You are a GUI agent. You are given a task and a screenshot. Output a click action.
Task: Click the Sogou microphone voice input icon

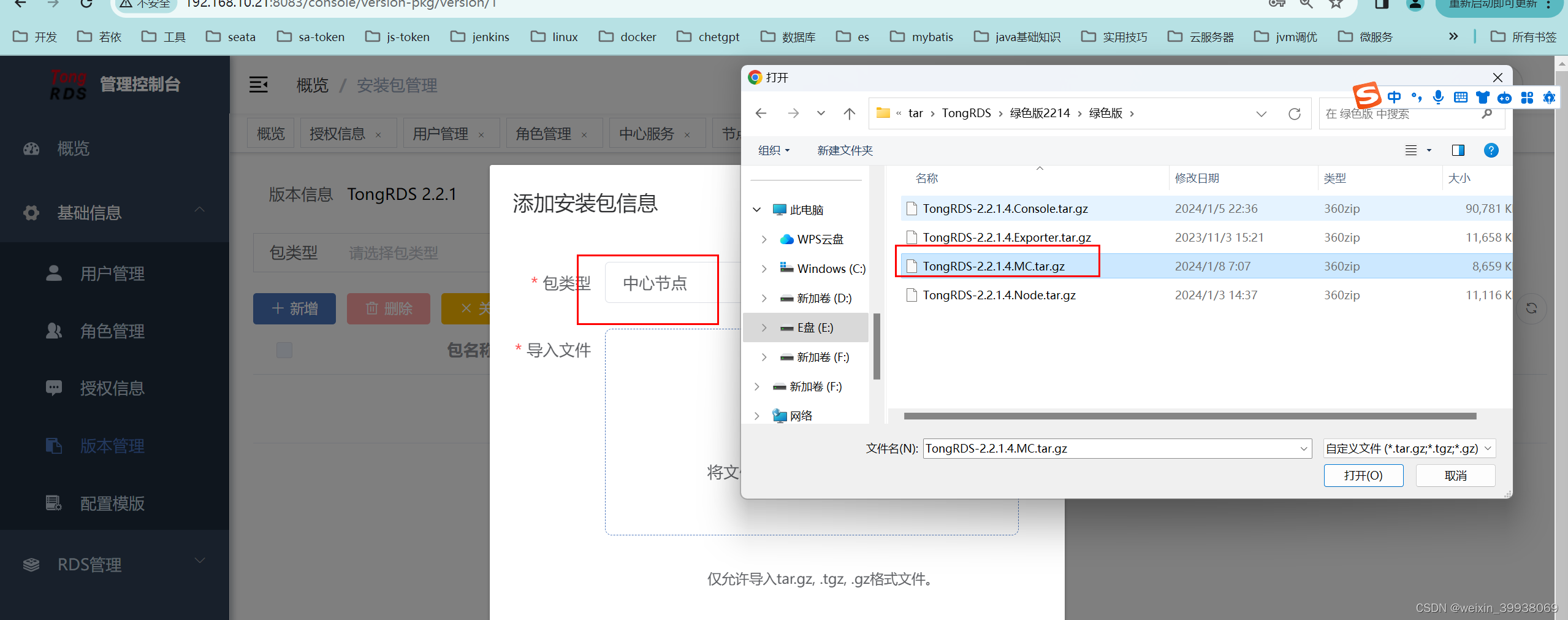[x=1438, y=98]
